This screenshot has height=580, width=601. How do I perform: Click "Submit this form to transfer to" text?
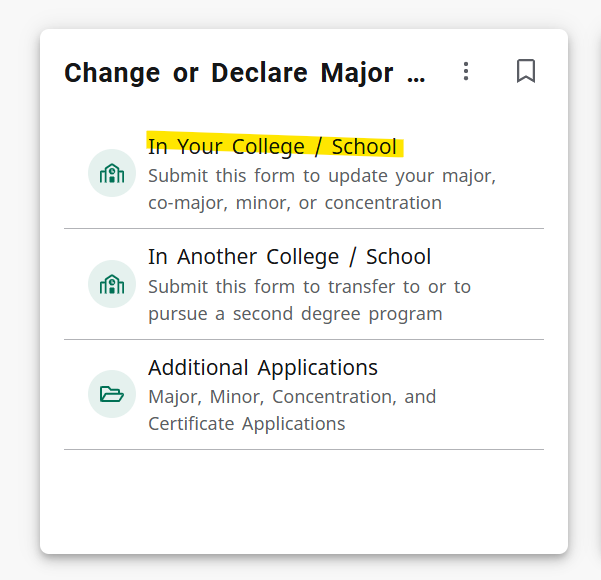[309, 287]
